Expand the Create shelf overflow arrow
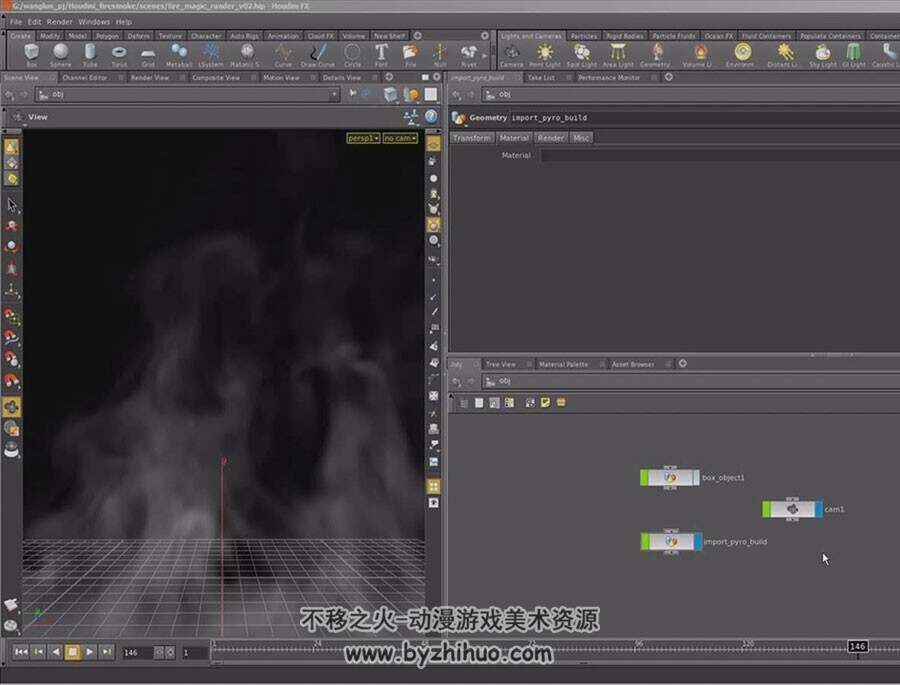Viewport: 900px width, 685px height. 484,56
